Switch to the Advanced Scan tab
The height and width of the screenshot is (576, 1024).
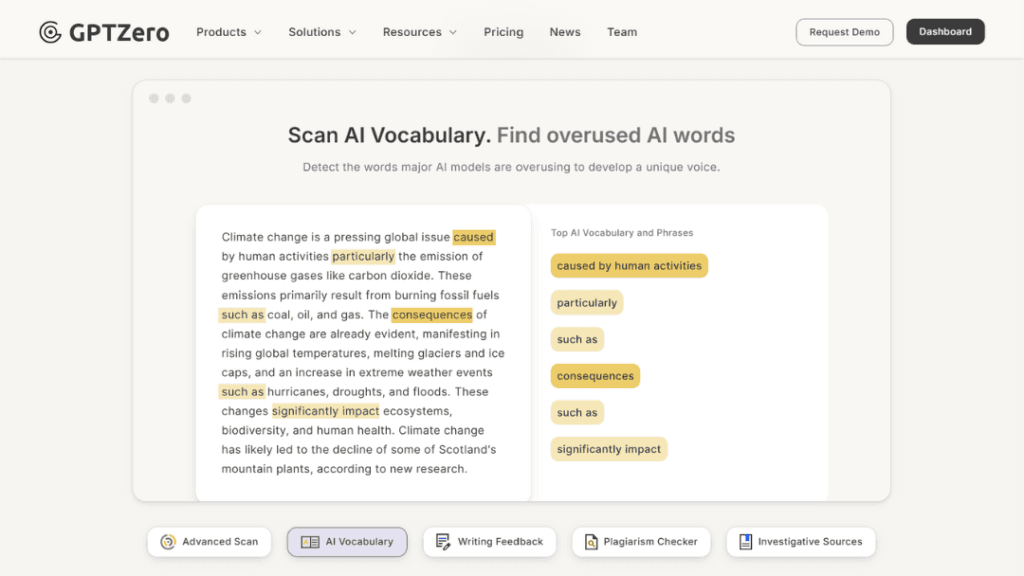point(209,542)
